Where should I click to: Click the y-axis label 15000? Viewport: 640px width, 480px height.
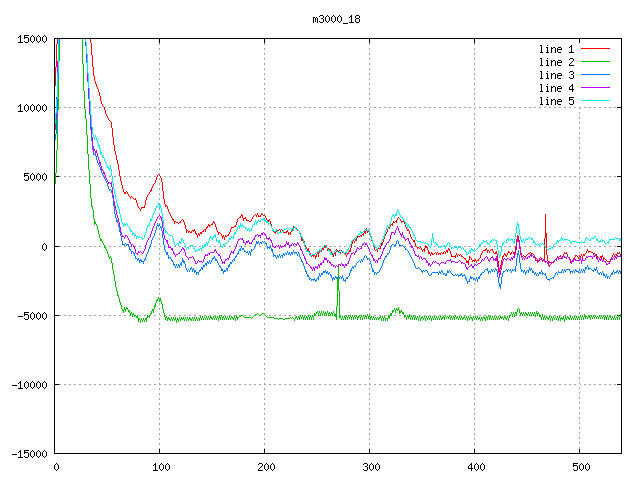tap(32, 39)
